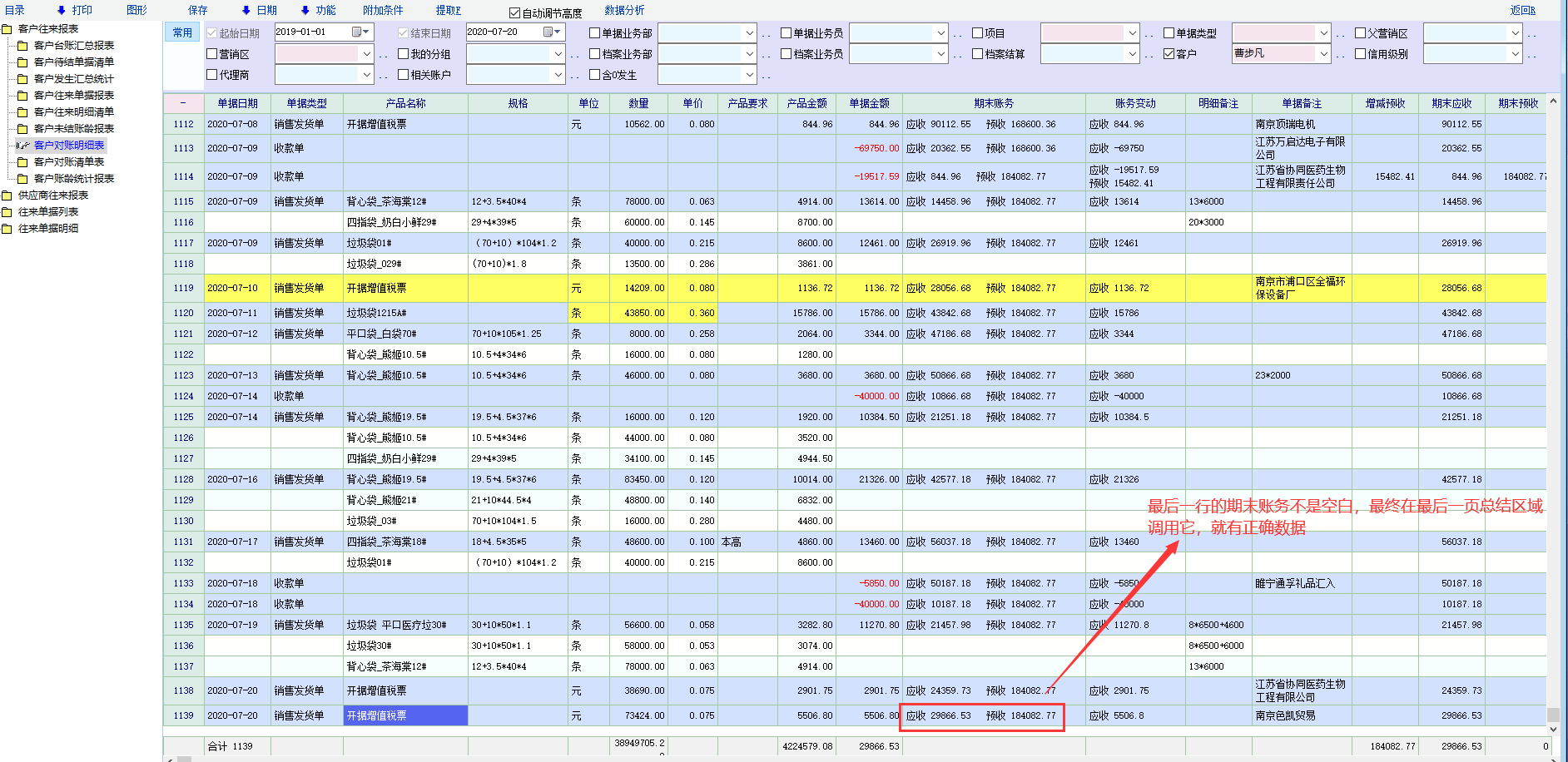Image resolution: width=1568 pixels, height=762 pixels.
Task: Click the 保存 button in the toolbar
Action: [198, 11]
